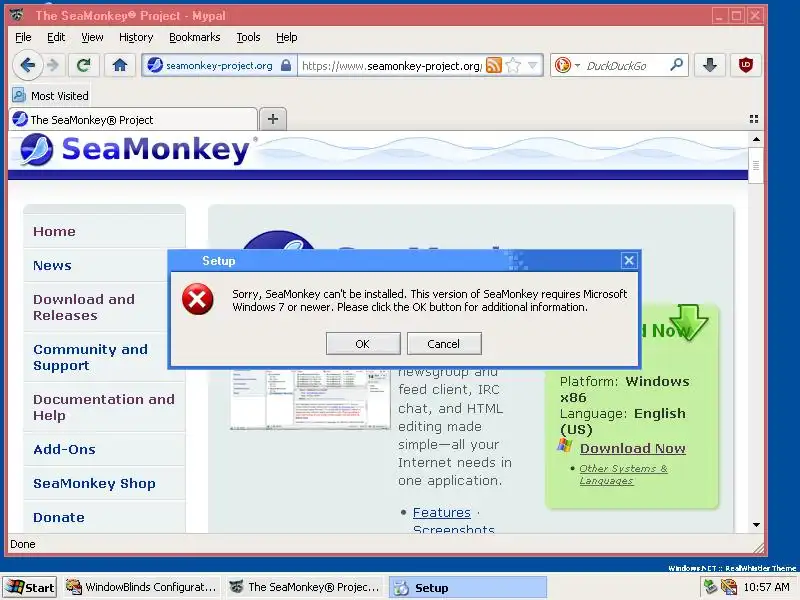Screen dimensions: 800x600
Task: Click the vertical scrollbar thumb
Action: point(756,165)
